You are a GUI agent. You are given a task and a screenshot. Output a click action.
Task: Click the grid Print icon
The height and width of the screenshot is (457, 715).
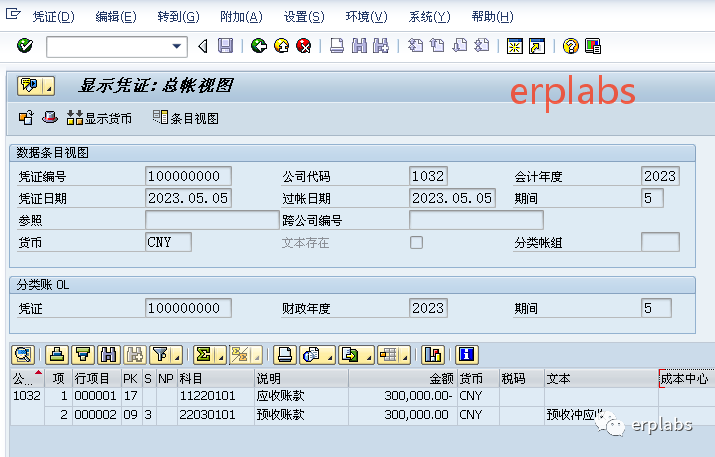tap(285, 355)
